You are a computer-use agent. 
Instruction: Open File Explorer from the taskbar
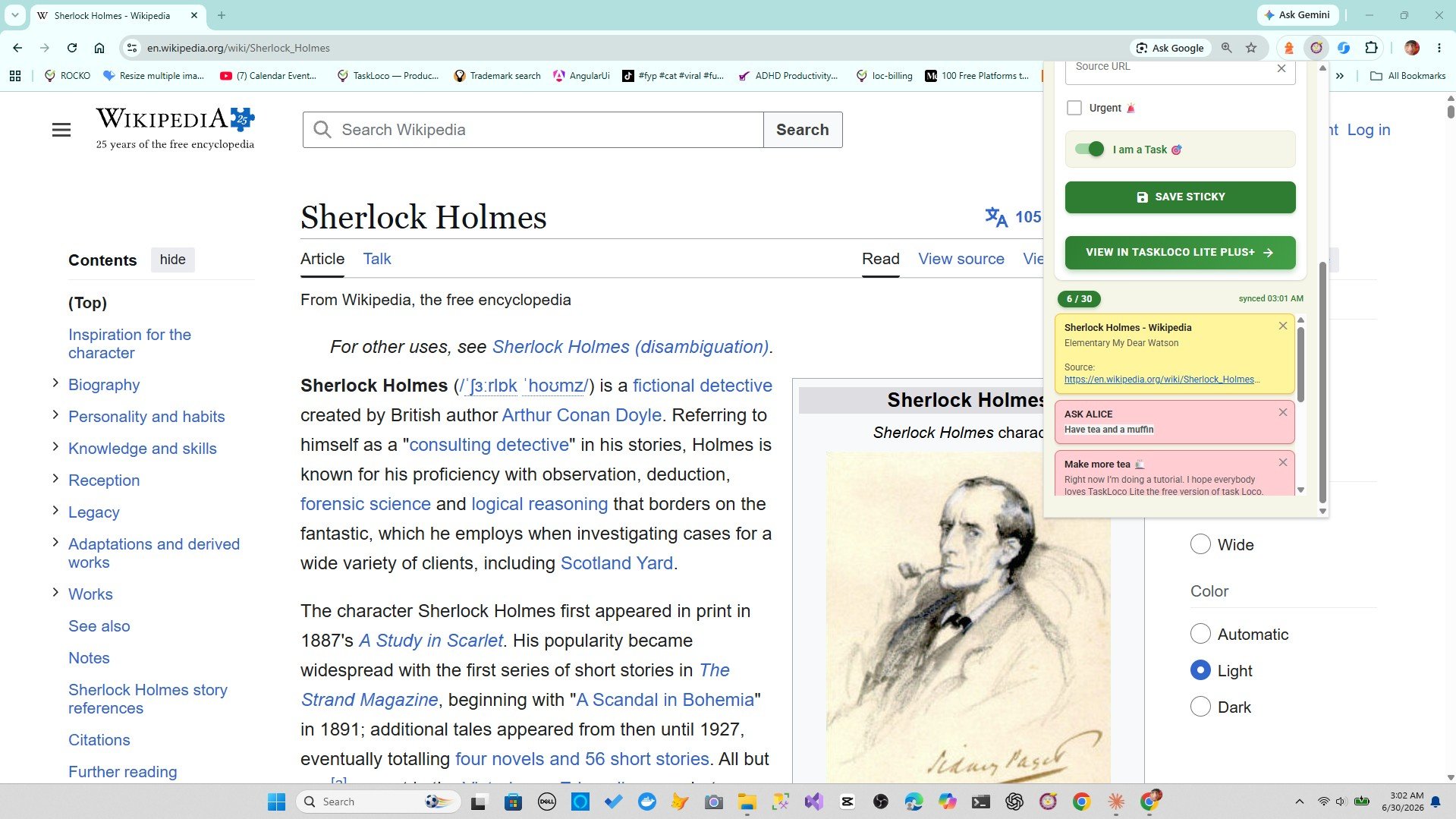747,802
